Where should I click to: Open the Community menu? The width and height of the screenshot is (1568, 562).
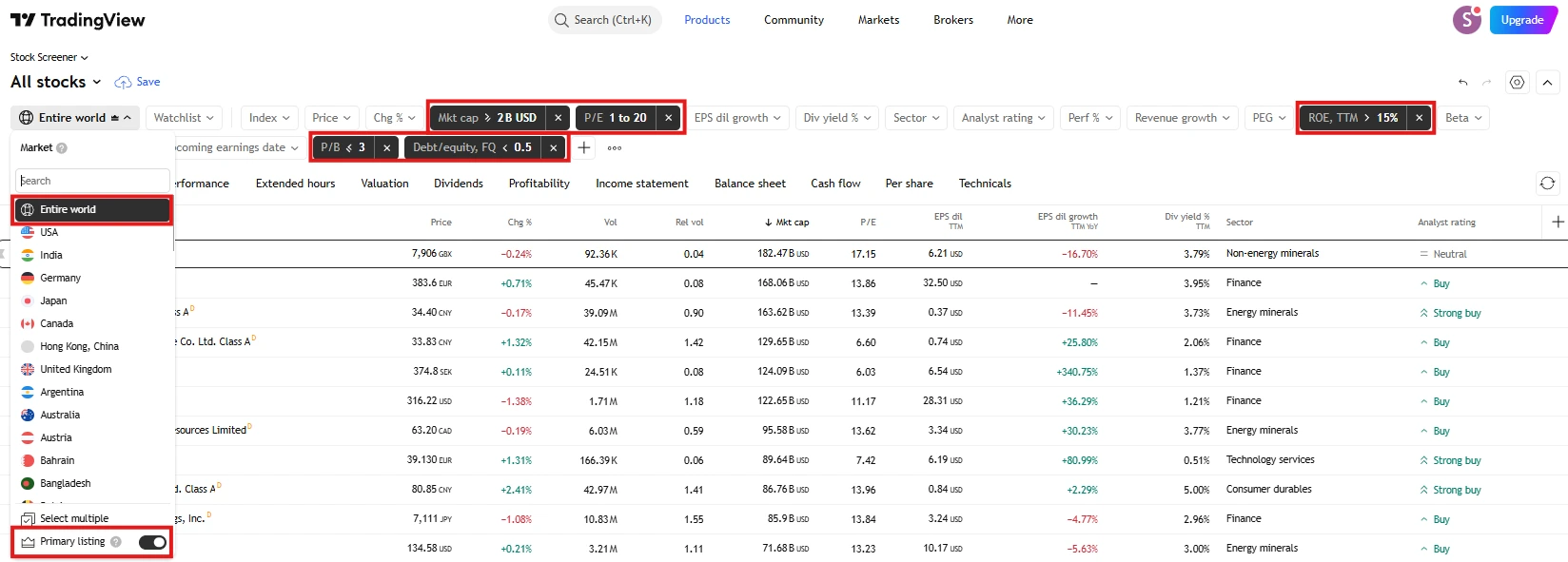[794, 20]
